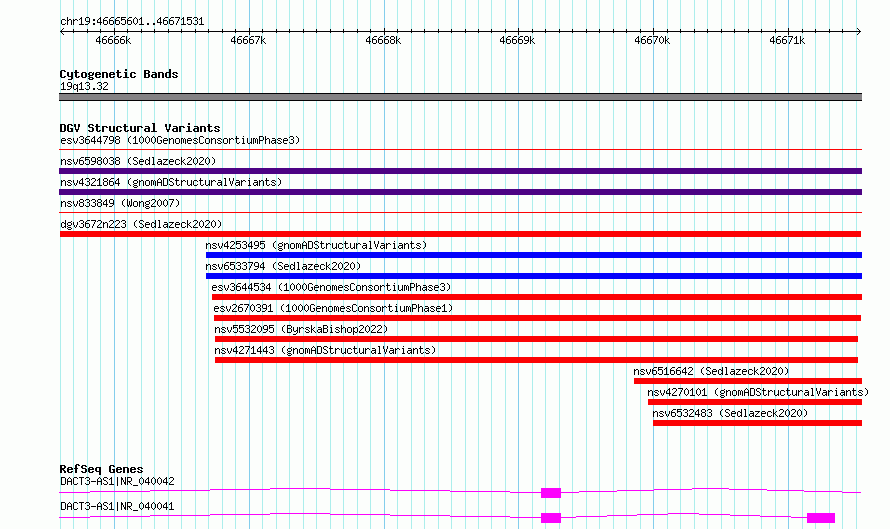
Task: Click the esv3644798 variant label
Action: 180,140
